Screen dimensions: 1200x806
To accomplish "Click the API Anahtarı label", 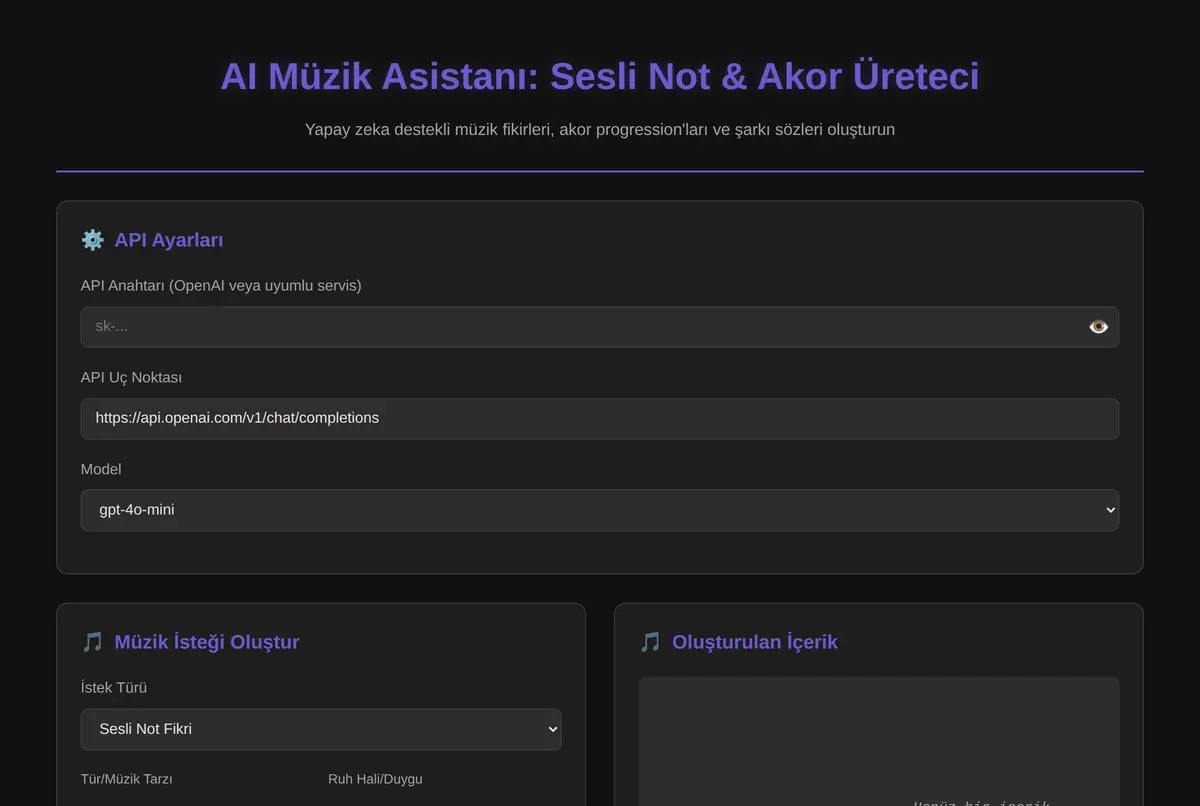I will (221, 286).
